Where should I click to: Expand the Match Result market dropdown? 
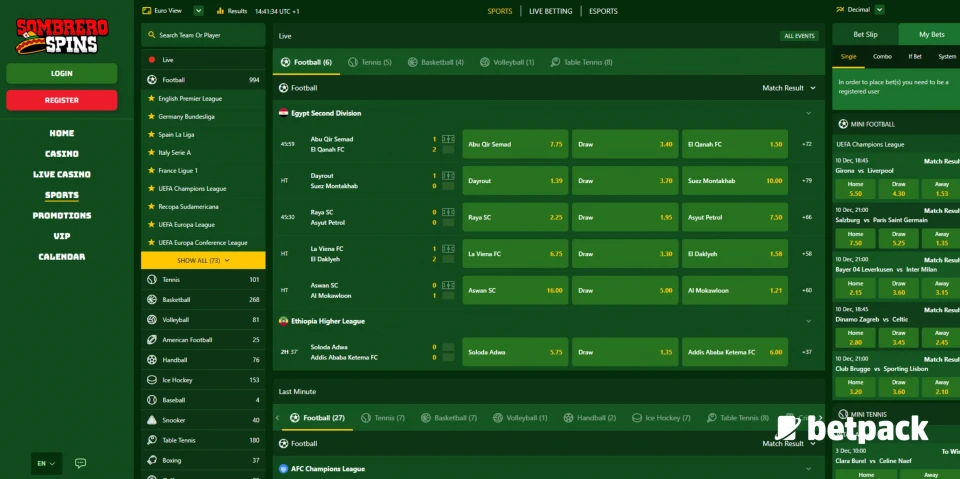(789, 88)
